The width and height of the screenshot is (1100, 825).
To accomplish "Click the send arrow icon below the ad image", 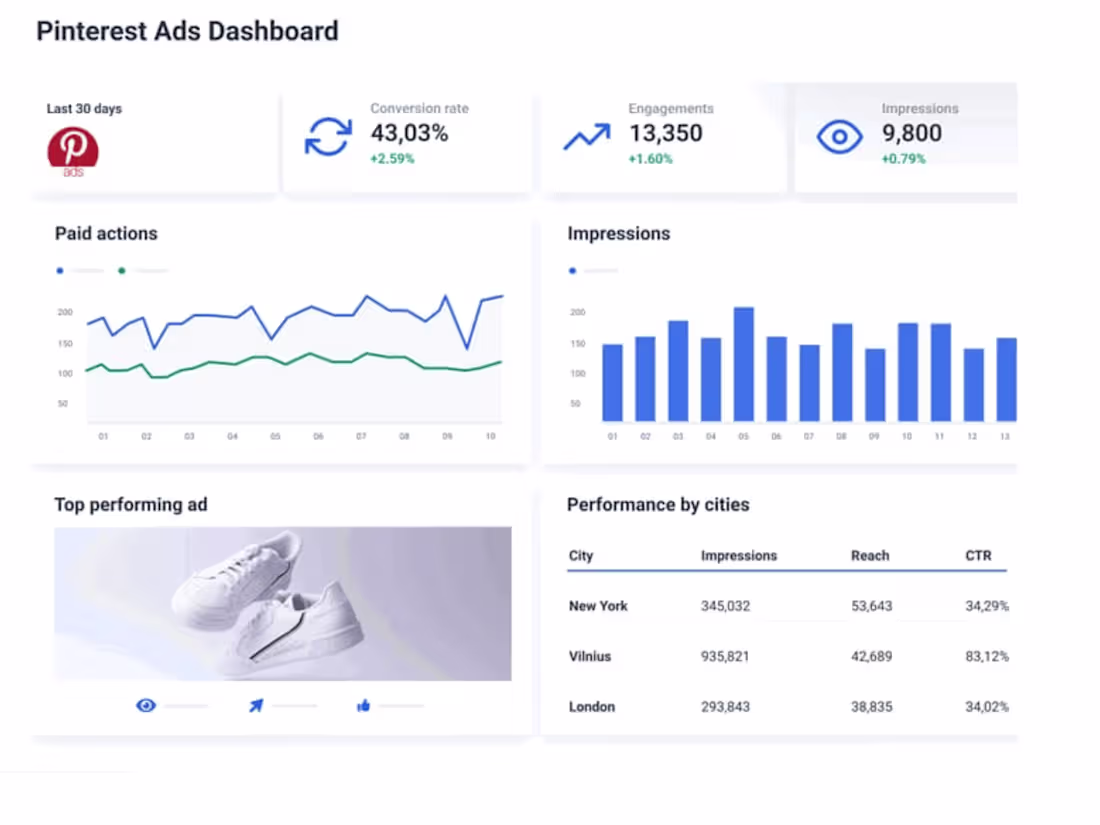I will (x=255, y=705).
